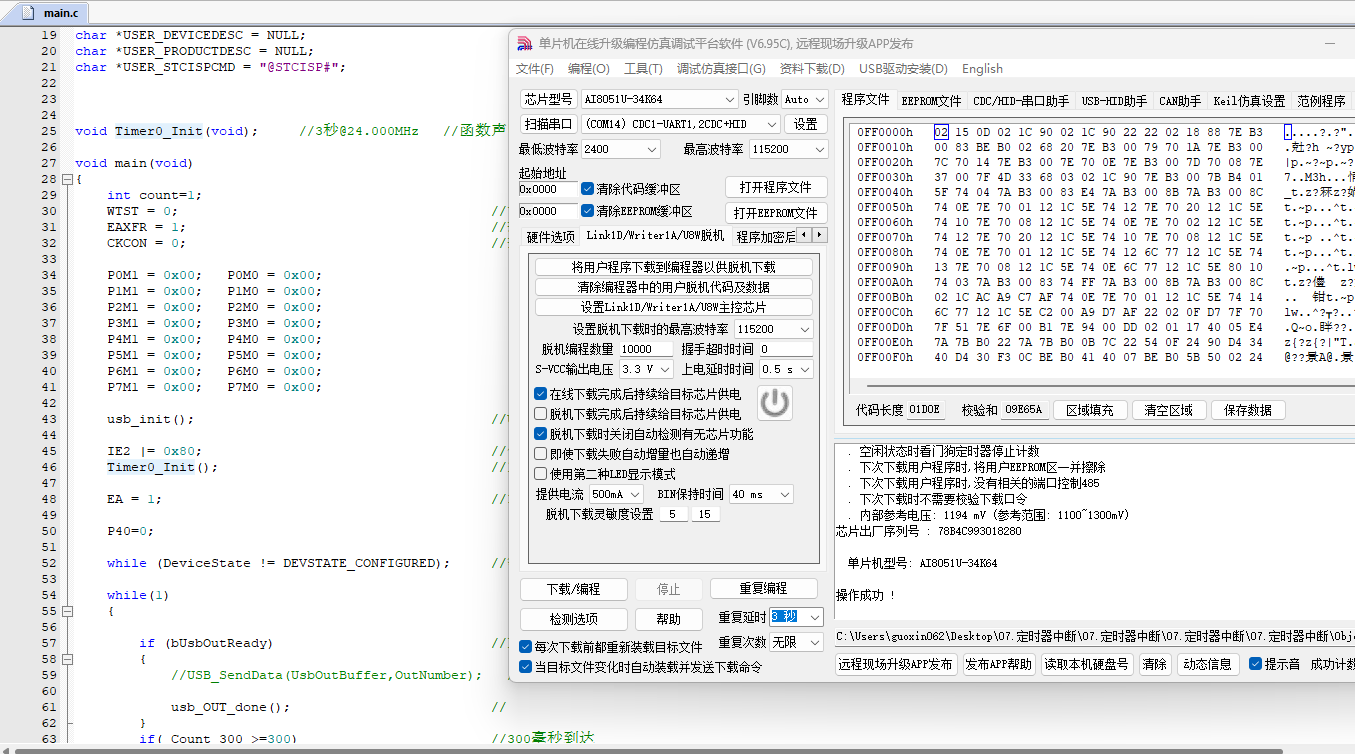Viewport: 1355px width, 754px height.
Task: Uncheck the 提示音 checkbox
Action: (x=1256, y=664)
